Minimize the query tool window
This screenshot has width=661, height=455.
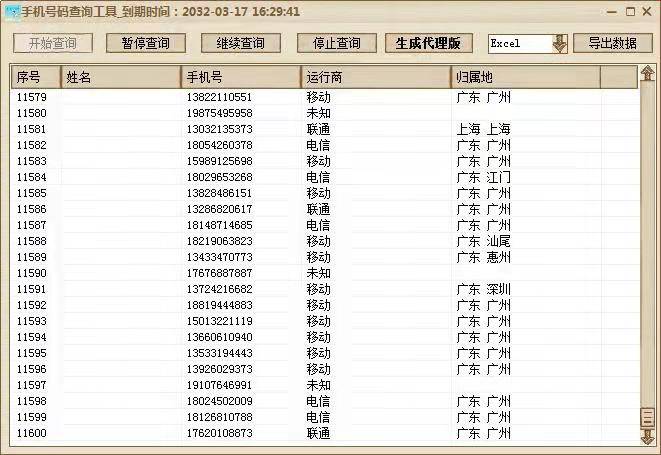point(612,12)
